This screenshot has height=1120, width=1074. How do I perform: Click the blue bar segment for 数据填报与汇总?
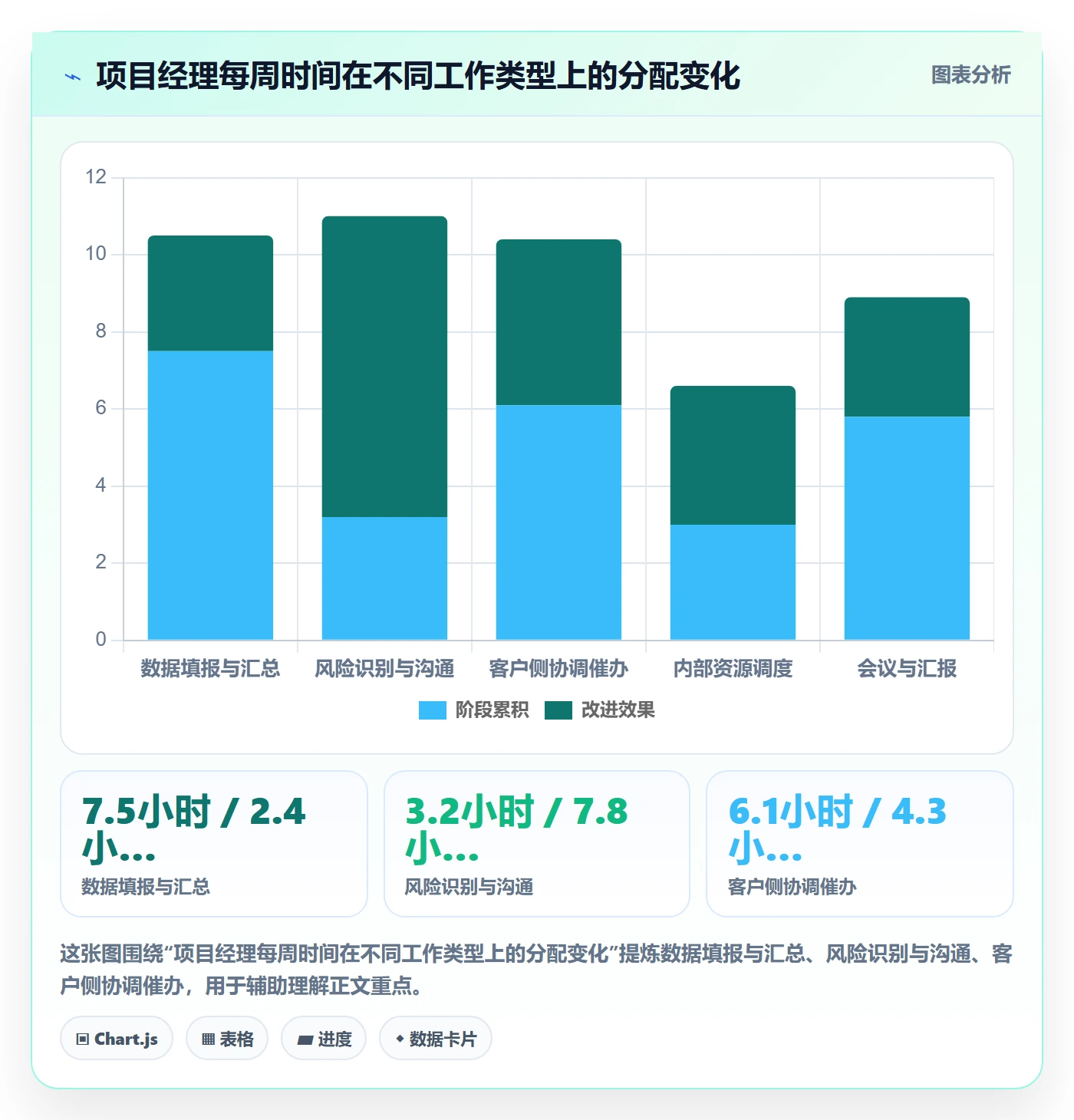210,495
